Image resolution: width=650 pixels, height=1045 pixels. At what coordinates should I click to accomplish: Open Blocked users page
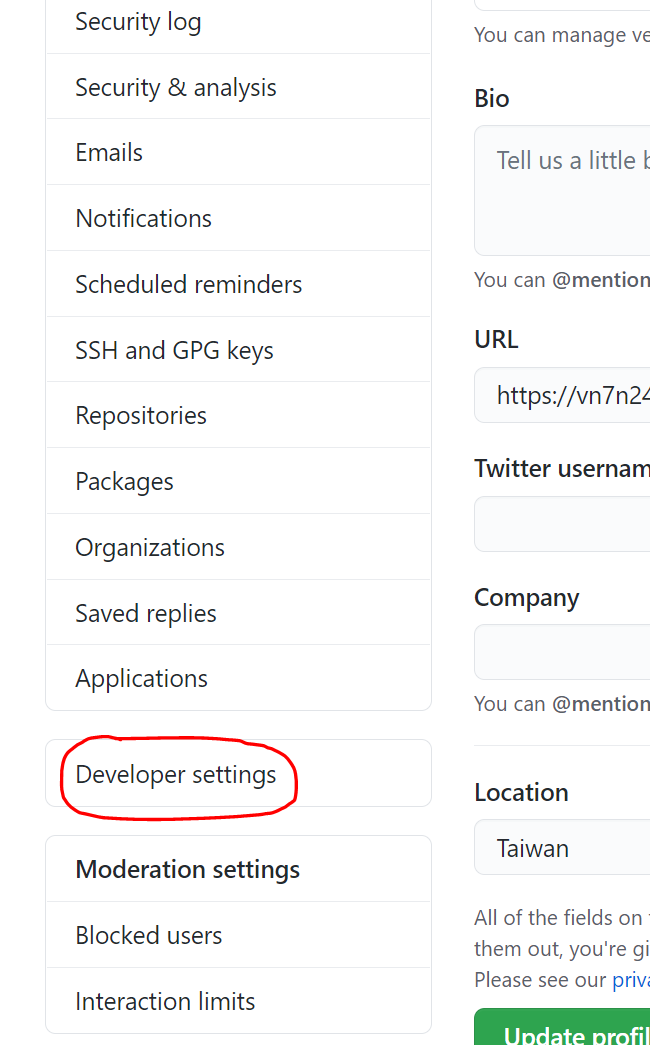[149, 936]
